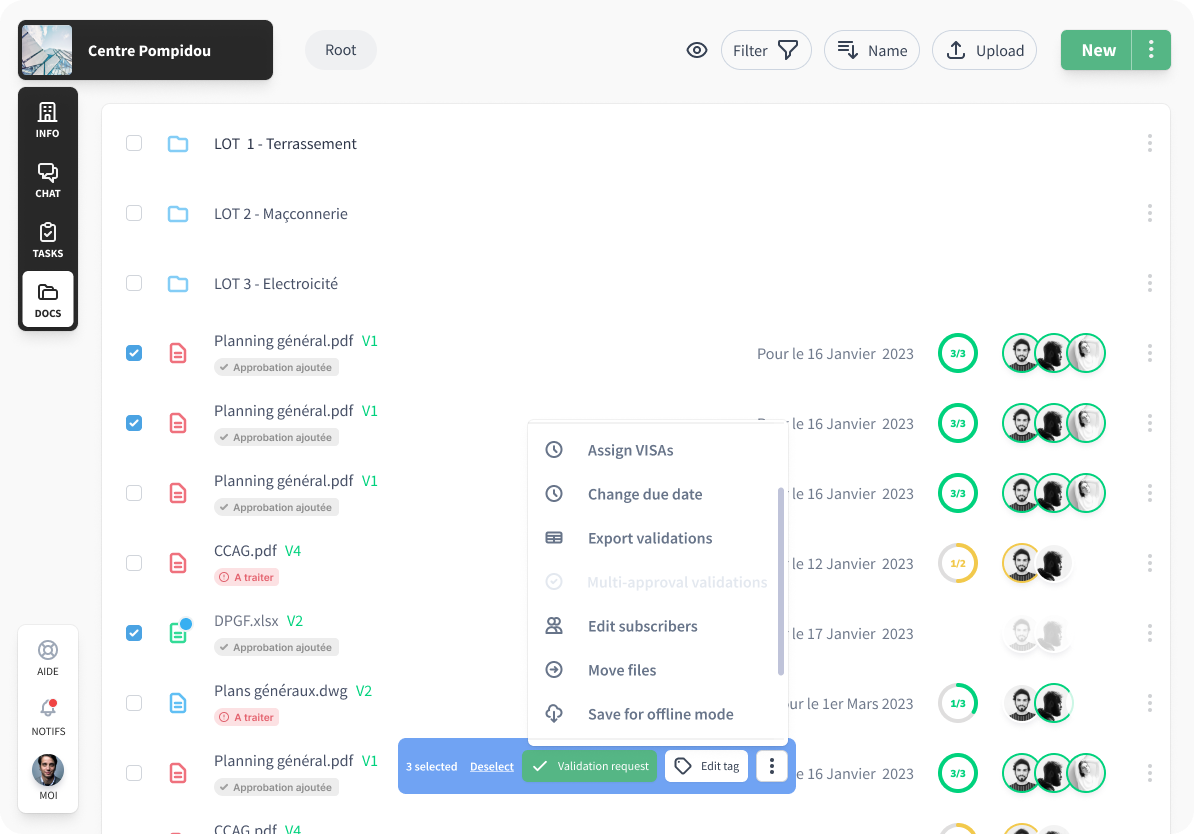Expand options next to New button
The width and height of the screenshot is (1194, 834).
(1151, 50)
